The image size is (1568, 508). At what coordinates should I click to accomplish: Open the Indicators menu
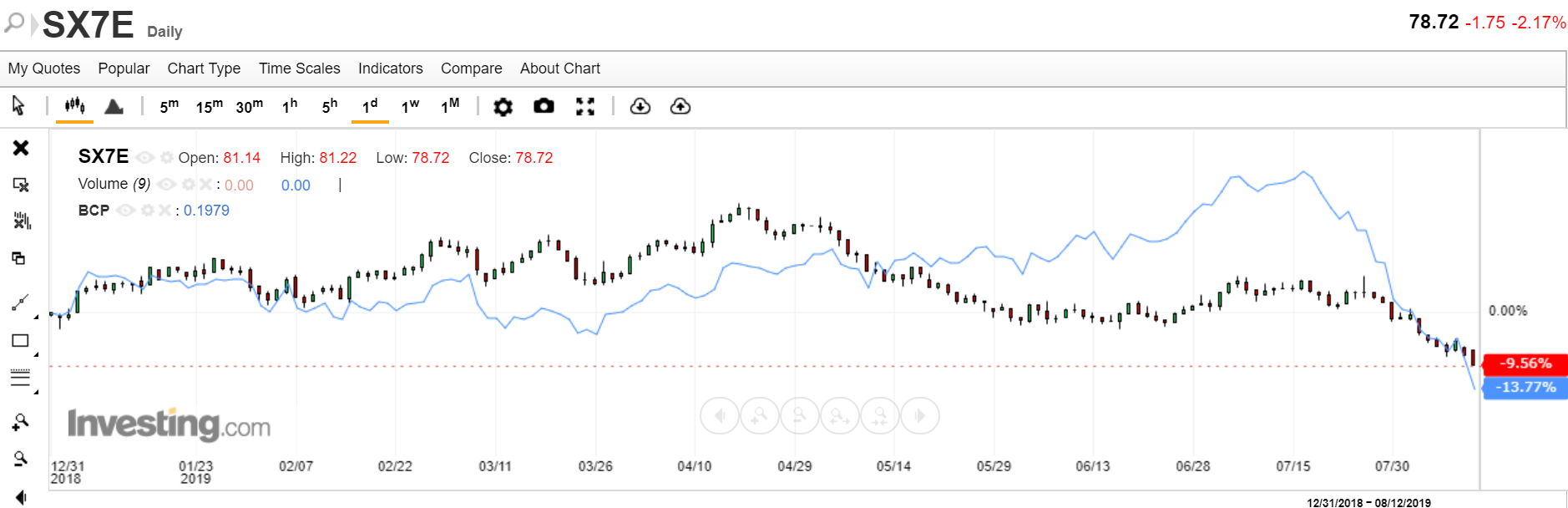click(x=390, y=69)
